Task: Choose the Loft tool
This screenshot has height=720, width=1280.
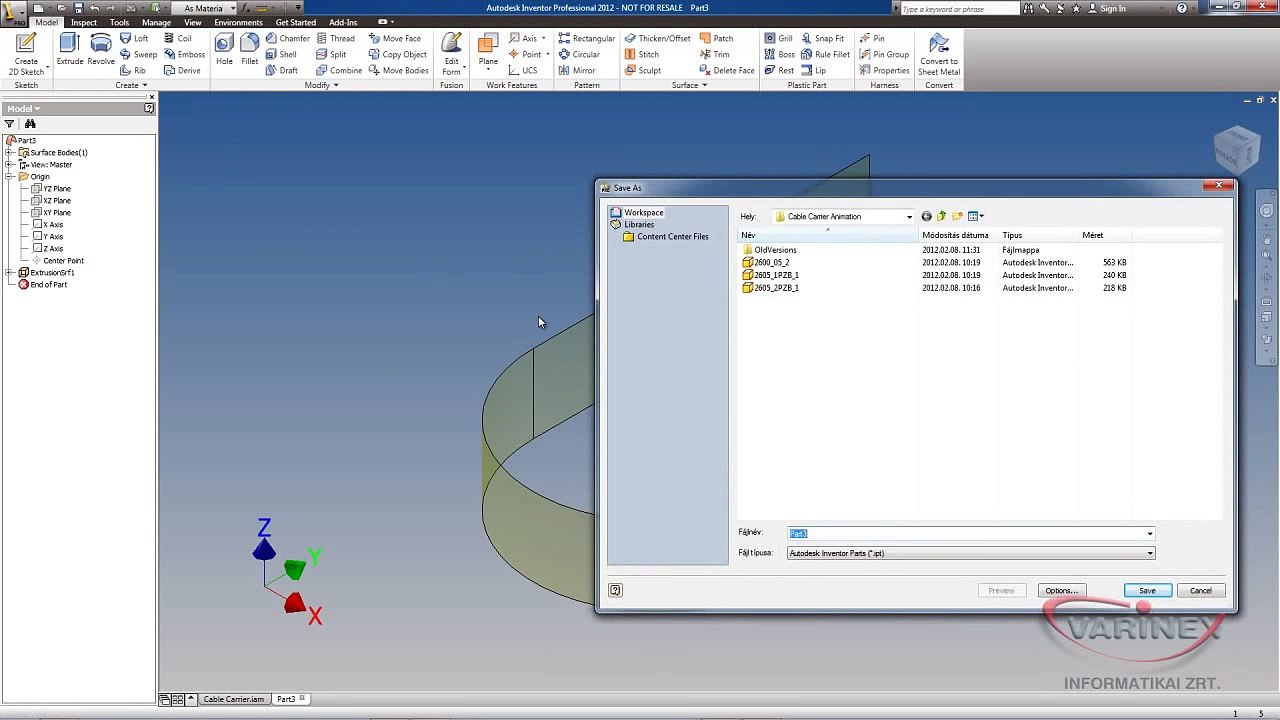Action: click(134, 38)
